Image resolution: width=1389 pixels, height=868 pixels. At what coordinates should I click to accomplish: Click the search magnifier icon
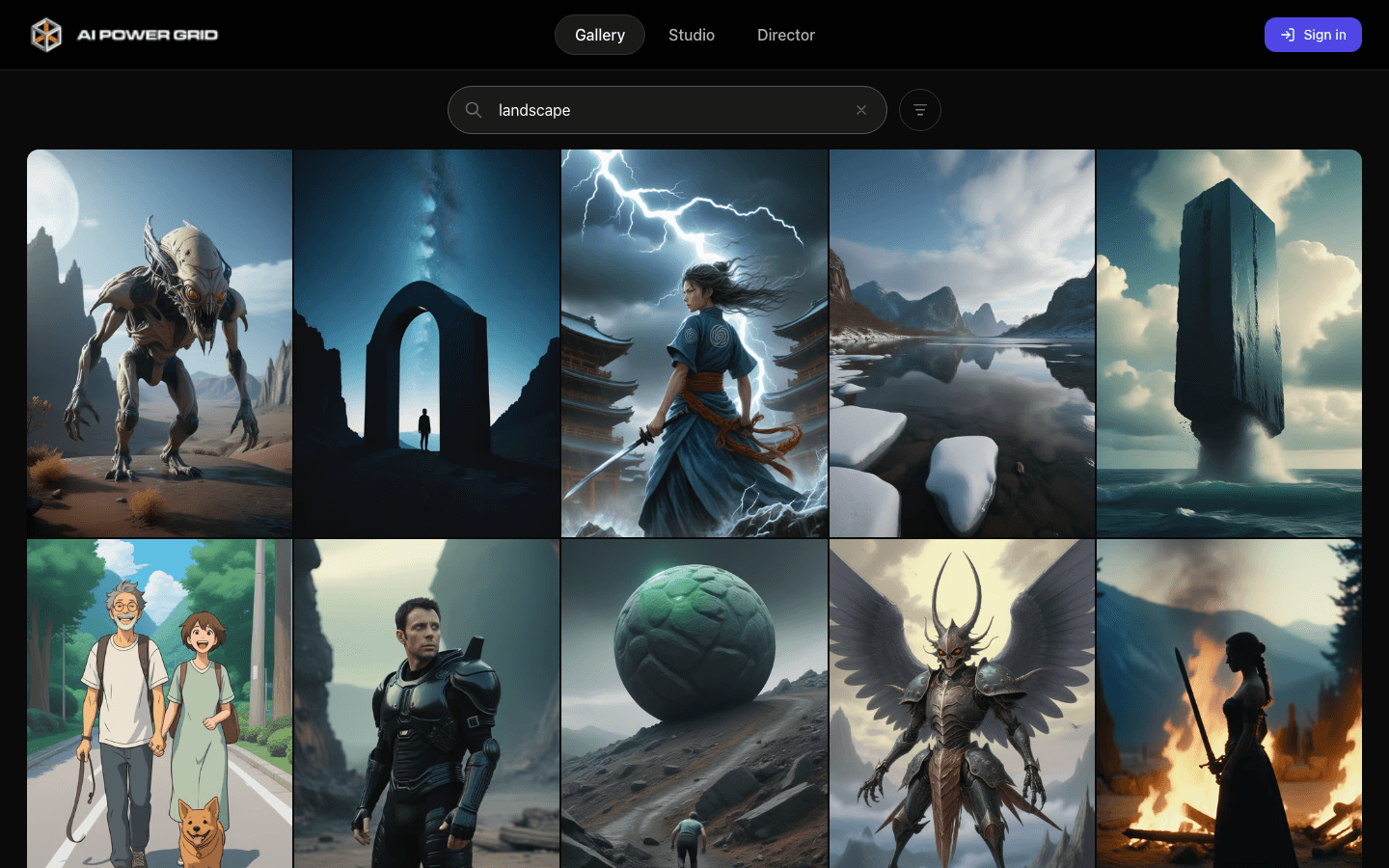coord(474,110)
